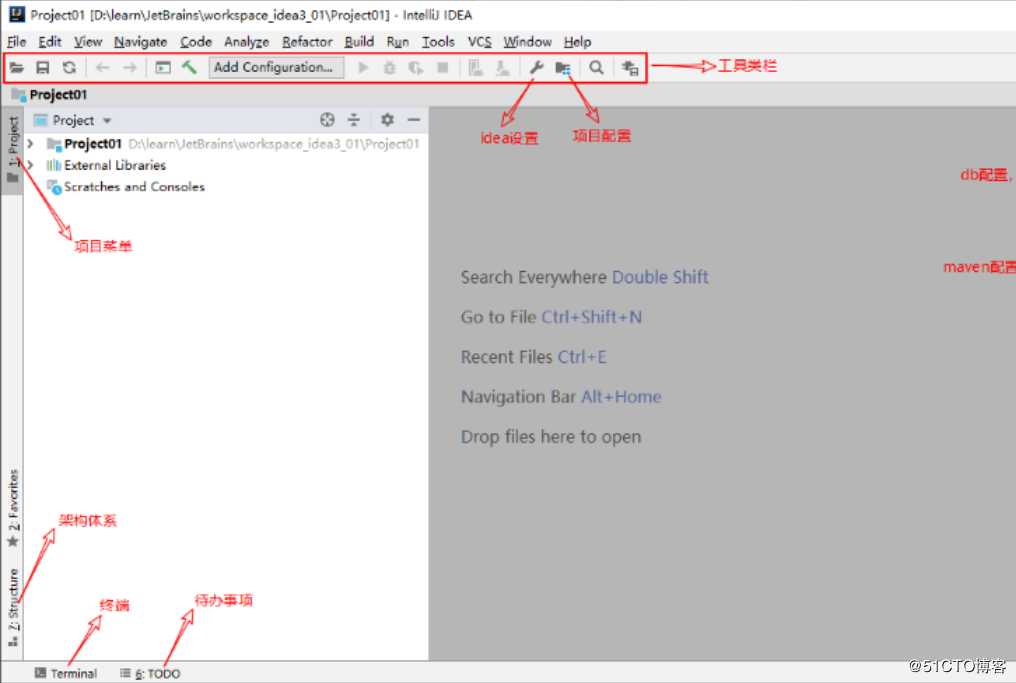Click the Collapse All icon in Project panel
The width and height of the screenshot is (1016, 683).
coord(354,120)
